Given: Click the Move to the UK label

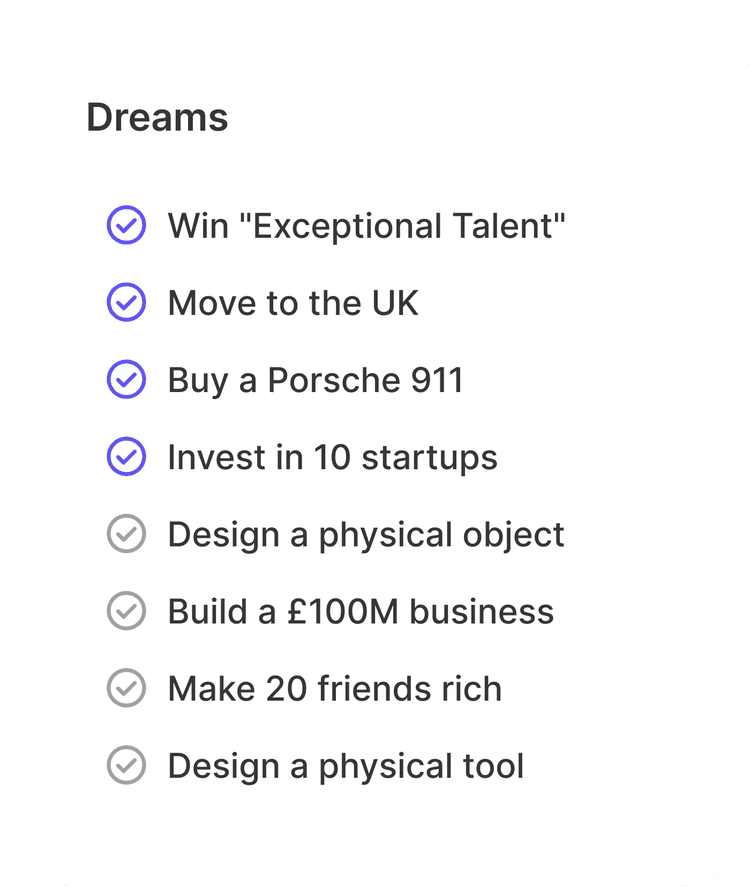Looking at the screenshot, I should tap(293, 303).
